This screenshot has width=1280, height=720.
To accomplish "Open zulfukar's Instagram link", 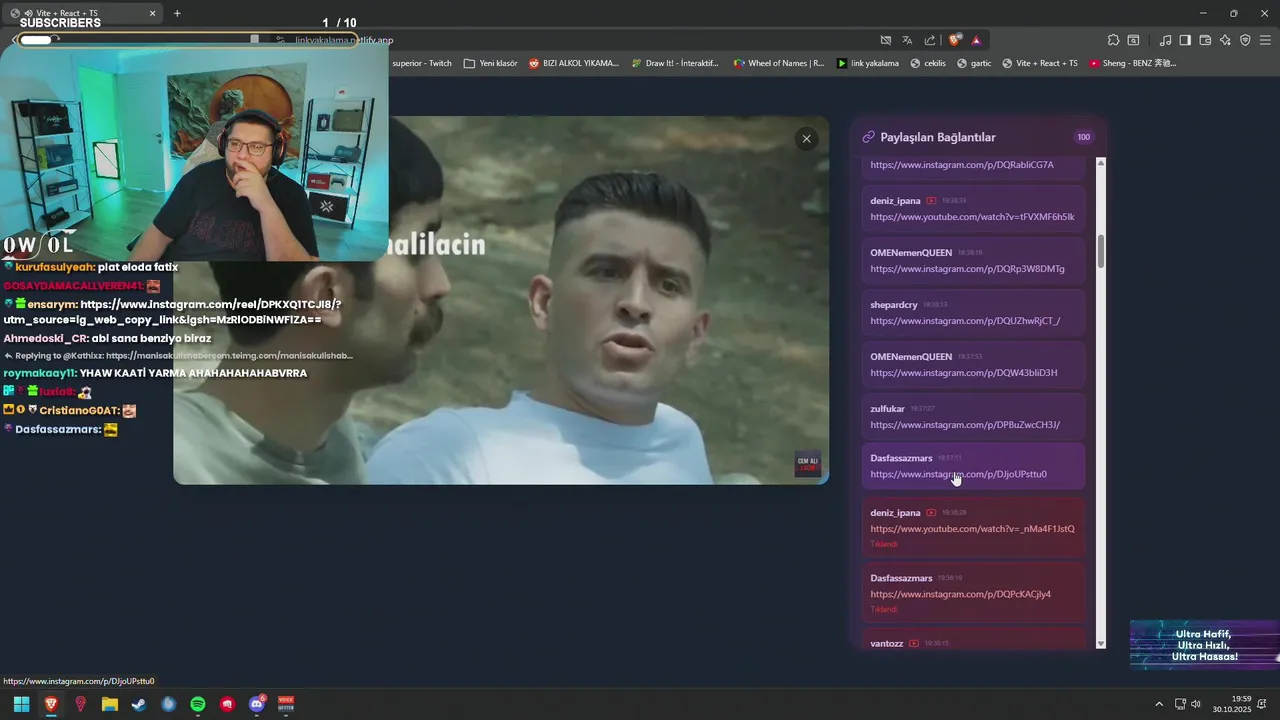I will 965,425.
